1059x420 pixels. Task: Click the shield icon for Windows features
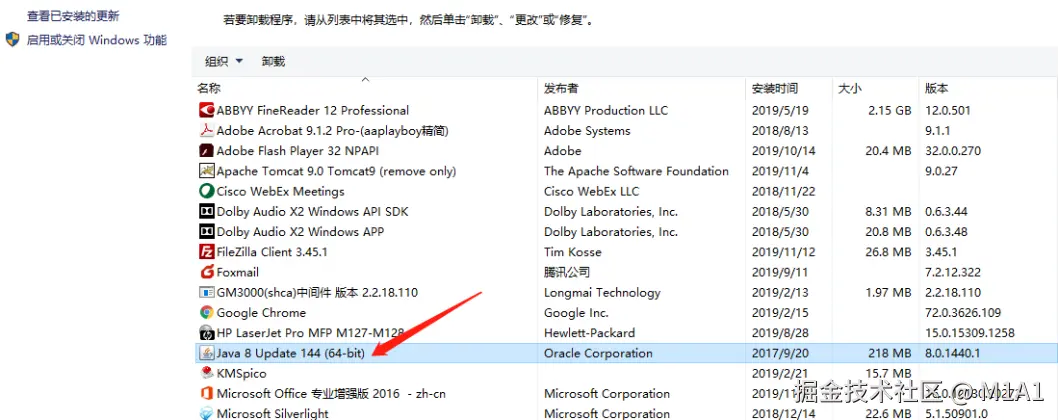12,40
